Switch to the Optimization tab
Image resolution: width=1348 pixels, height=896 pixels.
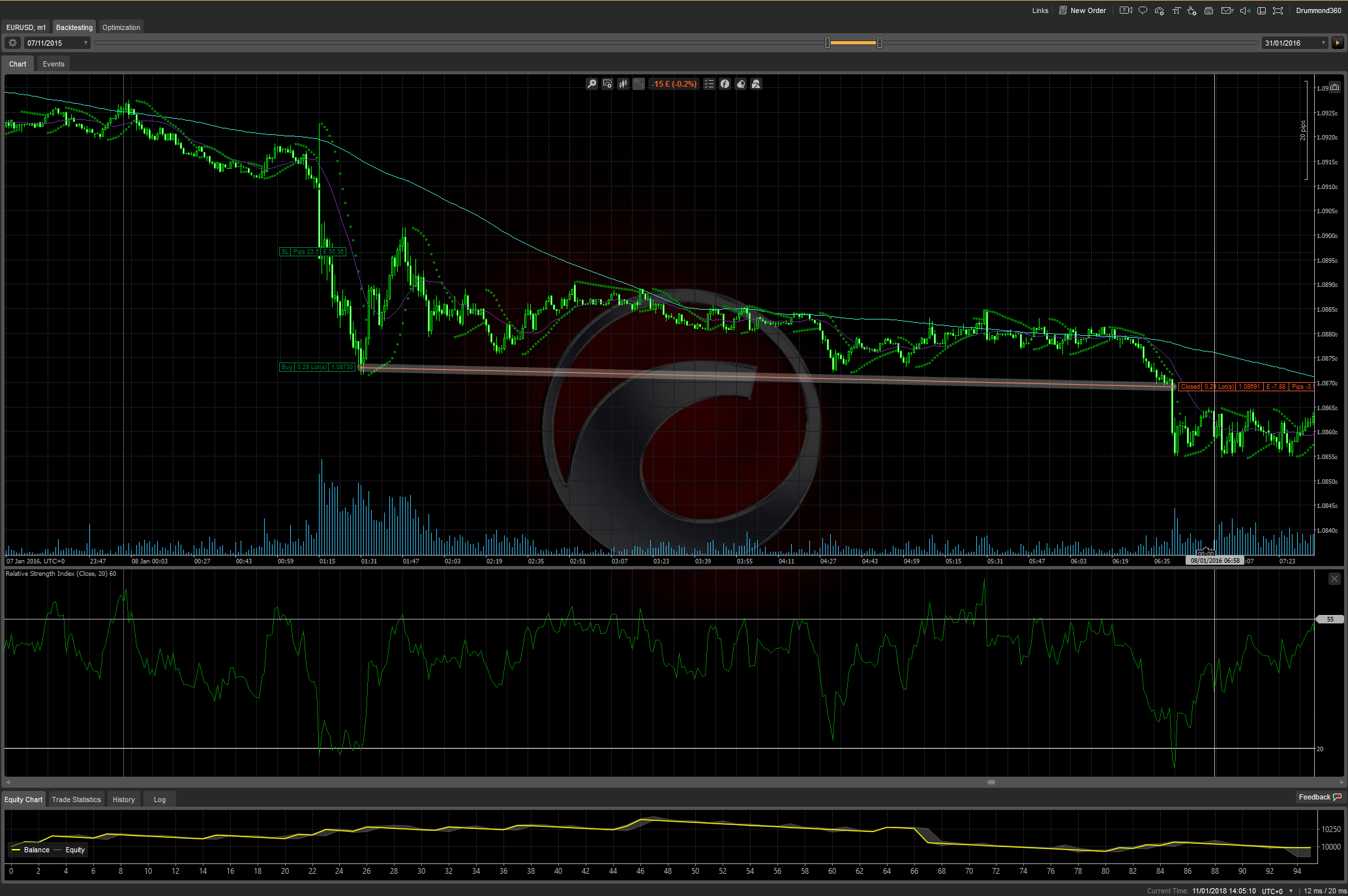[x=121, y=27]
